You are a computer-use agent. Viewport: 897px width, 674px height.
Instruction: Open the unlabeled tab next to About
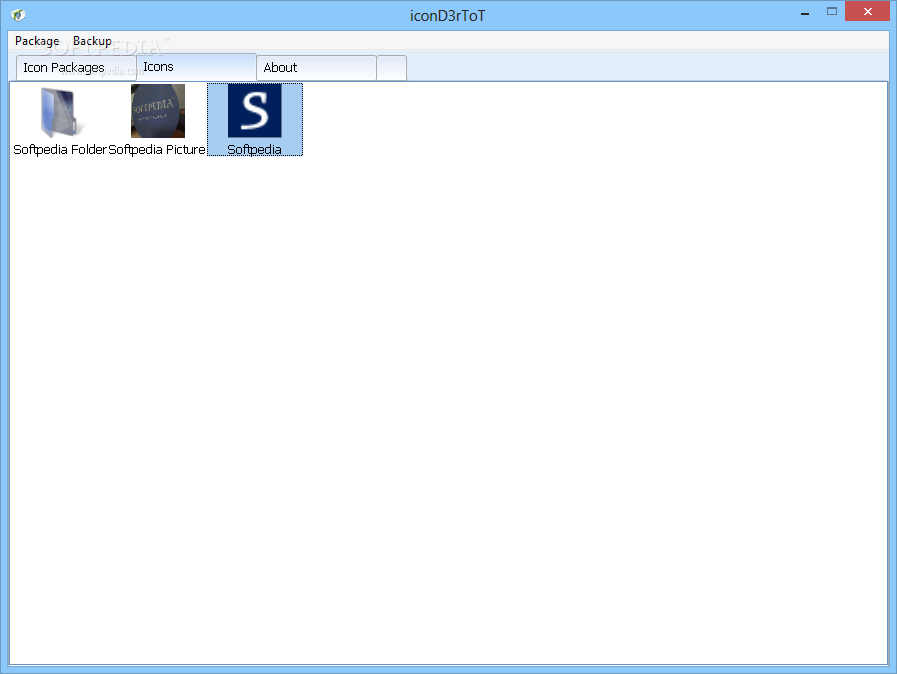coord(392,68)
